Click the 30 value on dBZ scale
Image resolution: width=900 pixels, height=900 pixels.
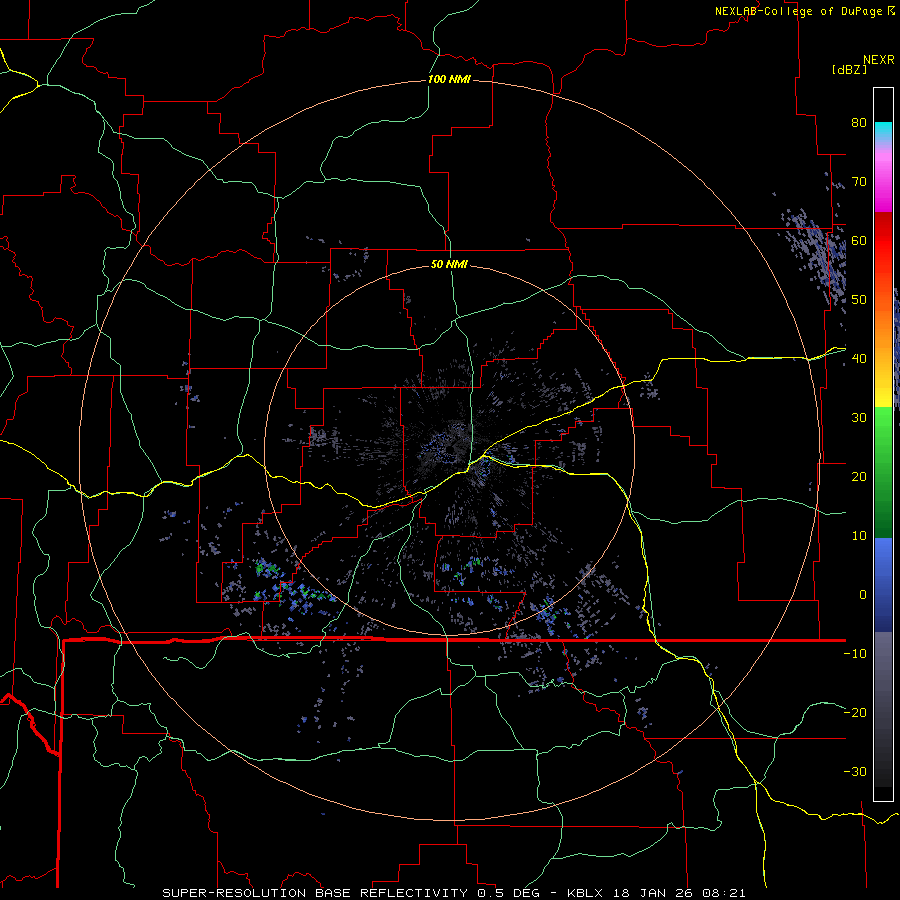pyautogui.click(x=859, y=418)
